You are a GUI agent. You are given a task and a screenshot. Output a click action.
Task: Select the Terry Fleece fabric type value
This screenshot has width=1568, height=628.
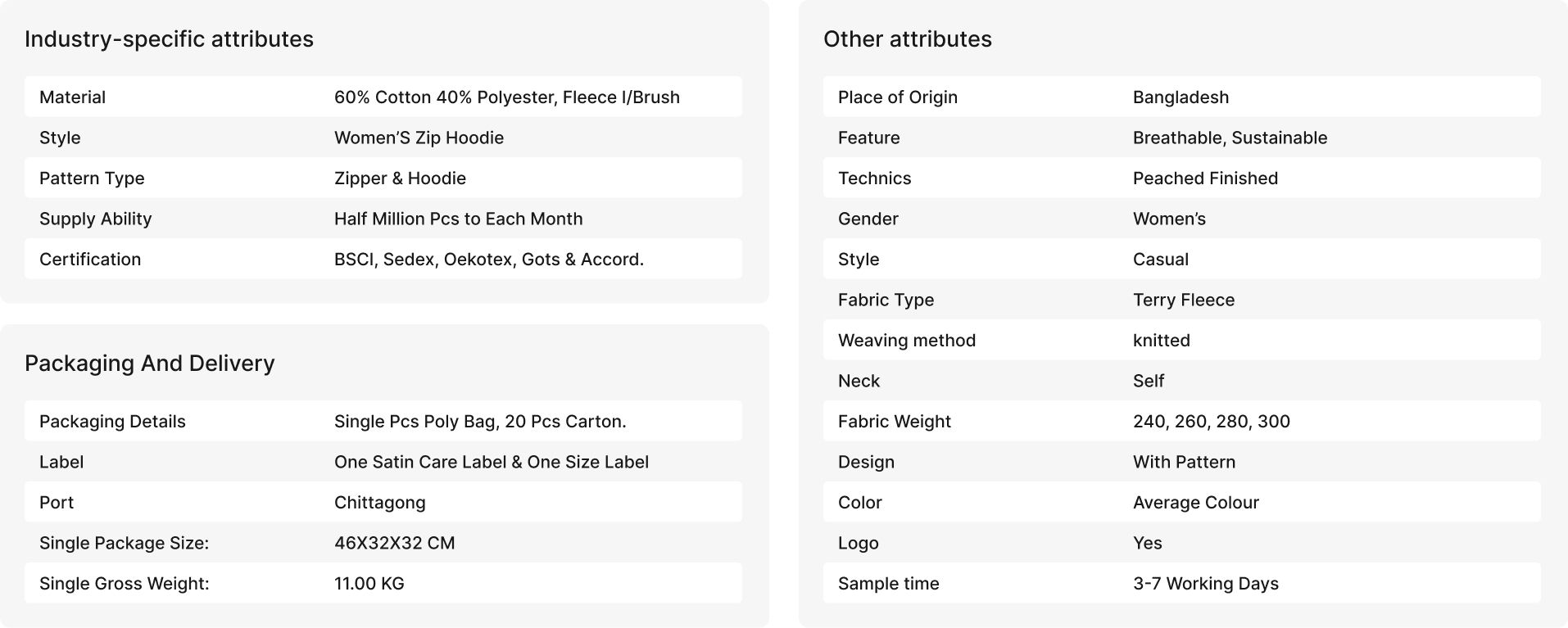click(1184, 300)
